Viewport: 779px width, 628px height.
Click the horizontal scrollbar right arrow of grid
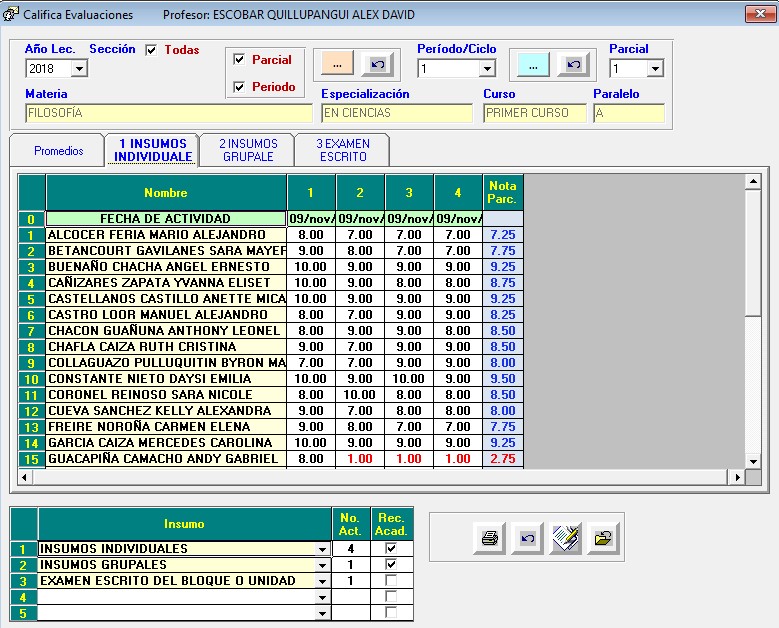739,478
